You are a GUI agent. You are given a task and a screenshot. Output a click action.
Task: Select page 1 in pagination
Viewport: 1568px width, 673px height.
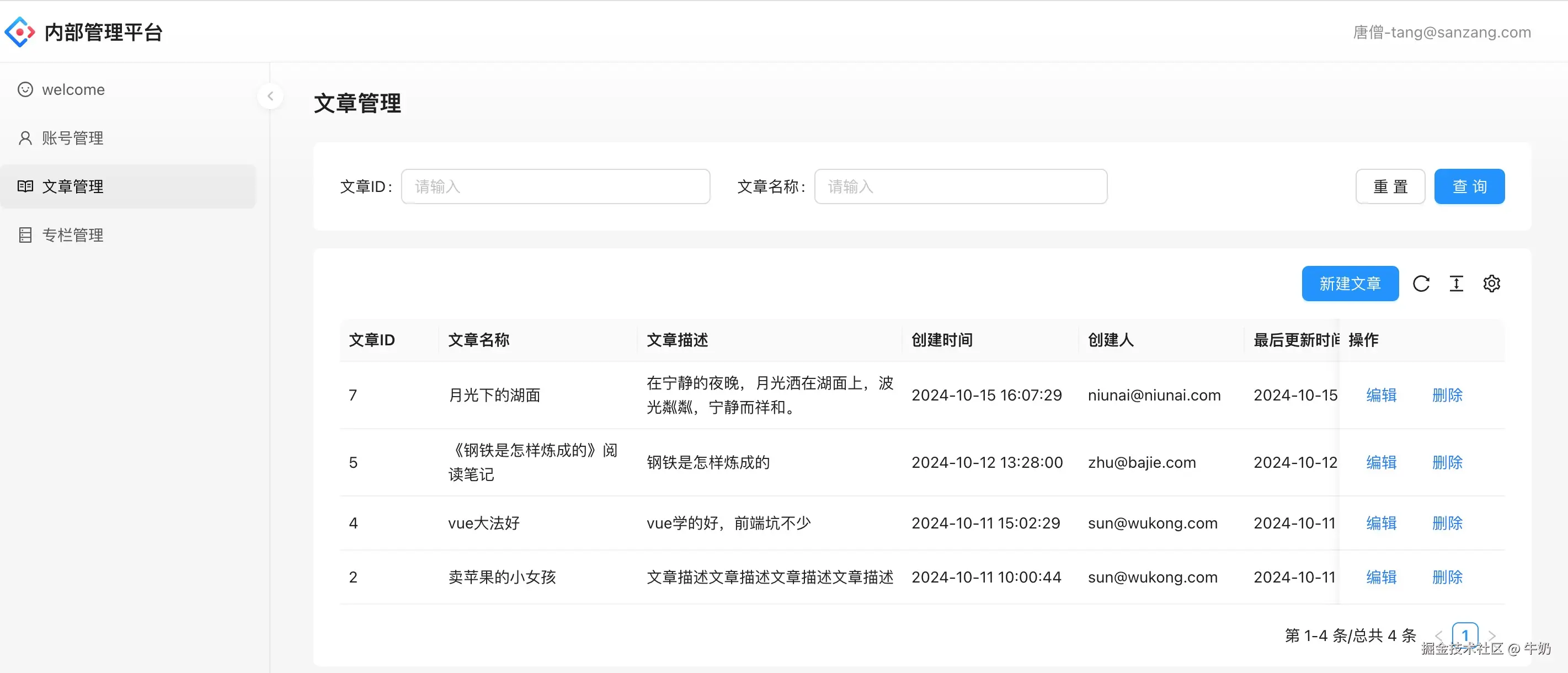click(1465, 635)
